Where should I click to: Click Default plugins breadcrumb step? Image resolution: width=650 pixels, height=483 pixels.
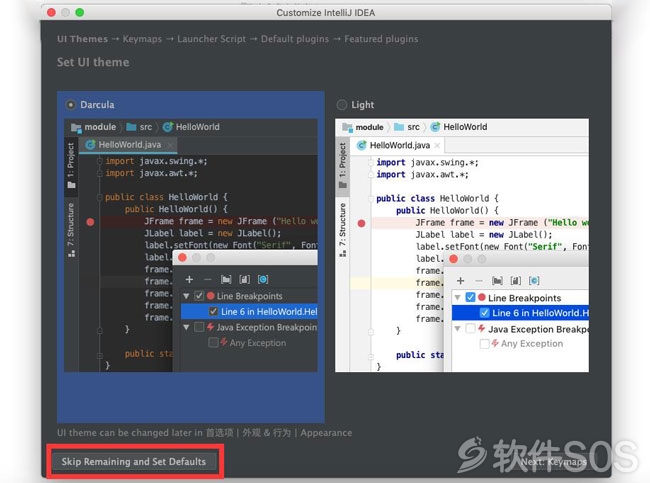tap(295, 39)
